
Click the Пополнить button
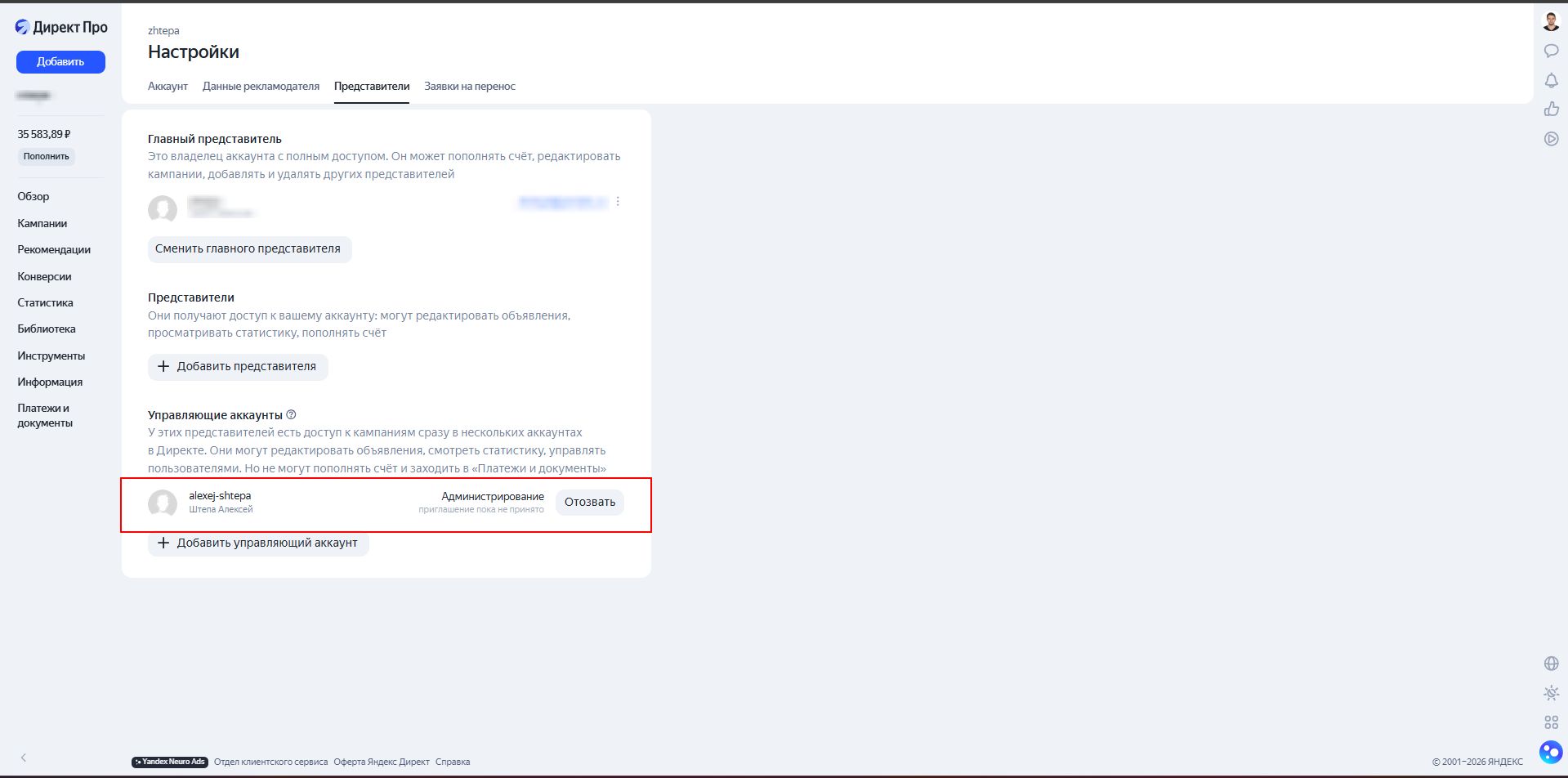(x=47, y=156)
